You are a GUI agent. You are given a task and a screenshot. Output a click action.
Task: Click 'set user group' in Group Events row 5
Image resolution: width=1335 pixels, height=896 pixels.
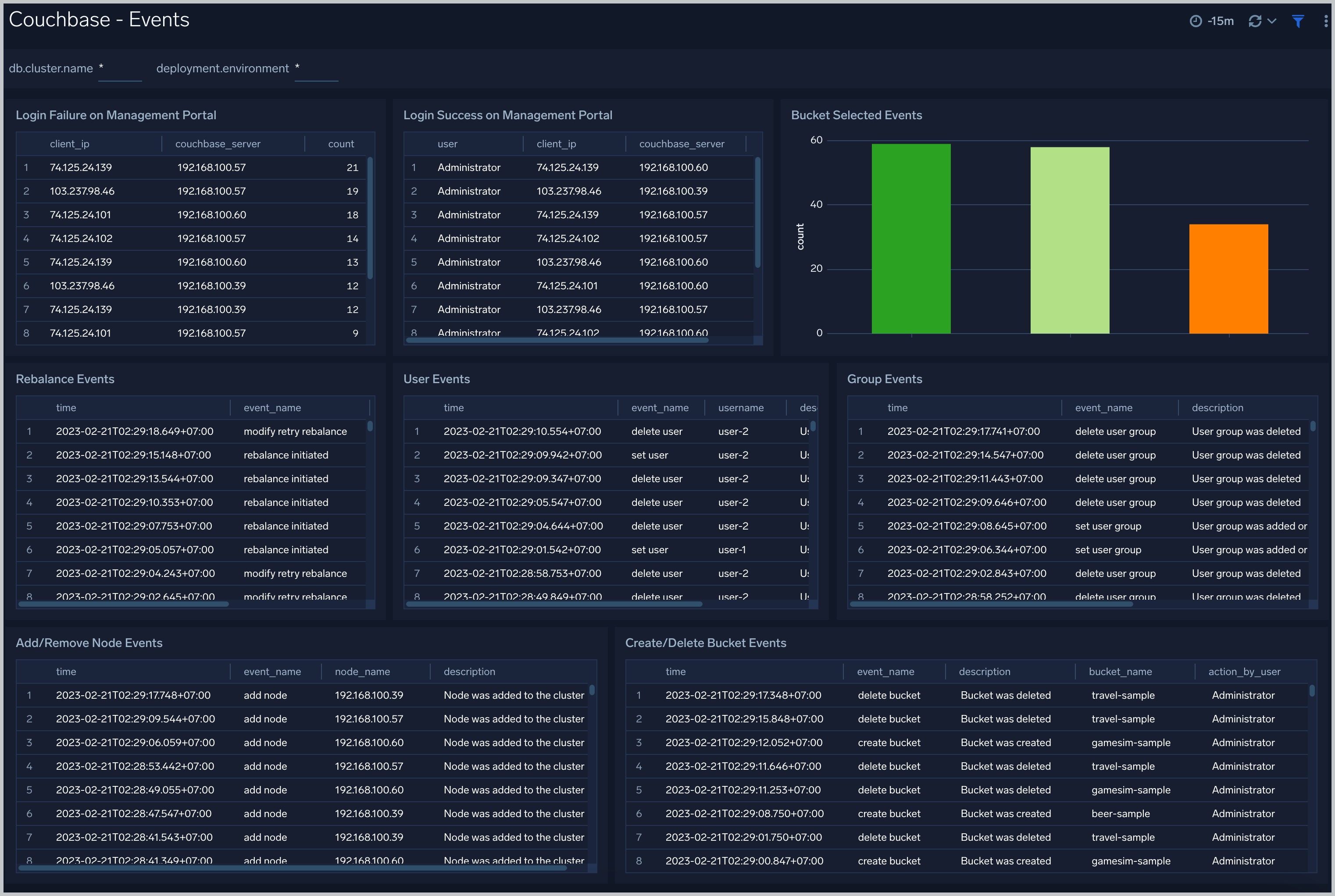(x=1108, y=526)
